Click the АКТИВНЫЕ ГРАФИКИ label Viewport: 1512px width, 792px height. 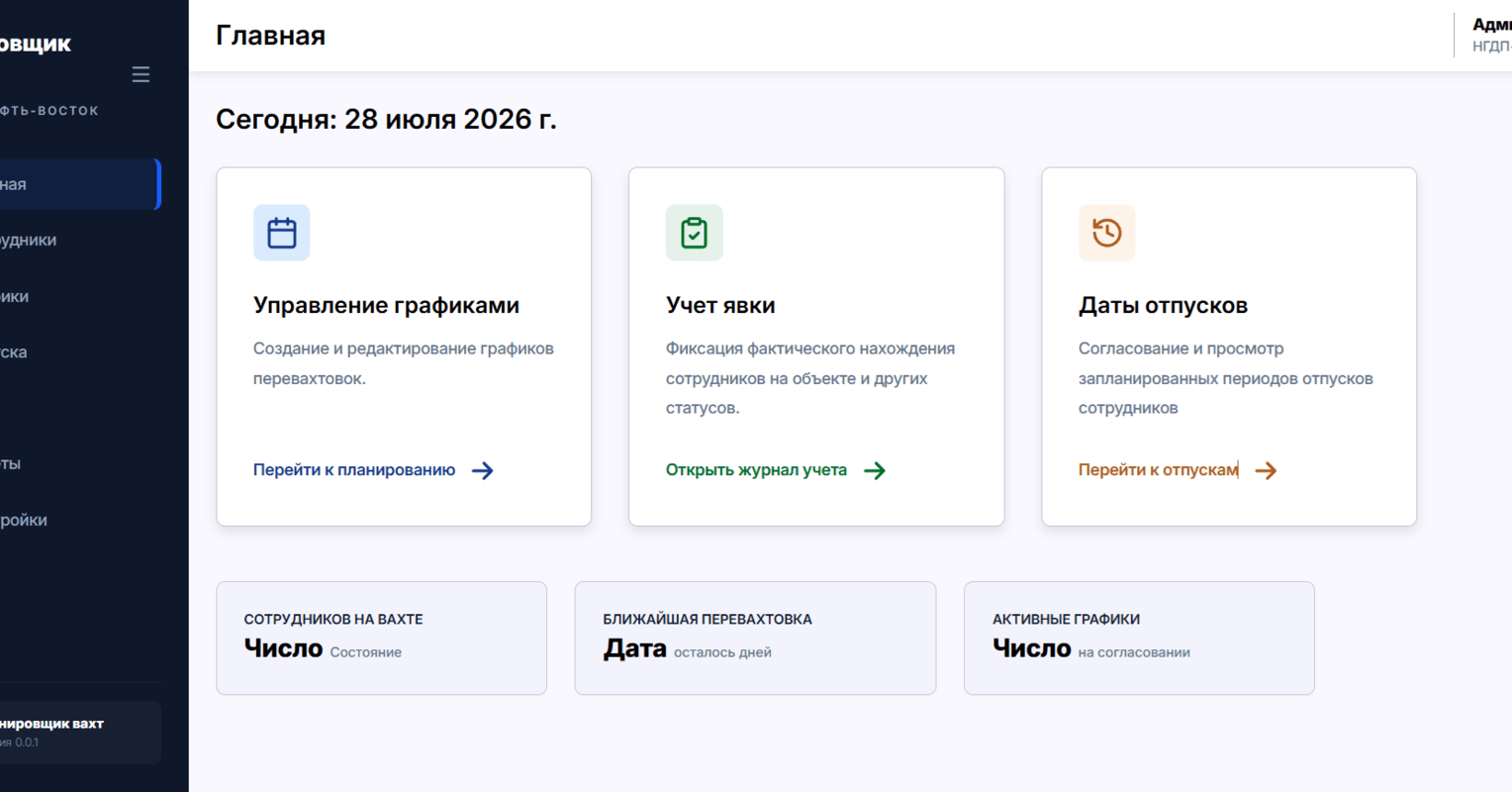1066,619
